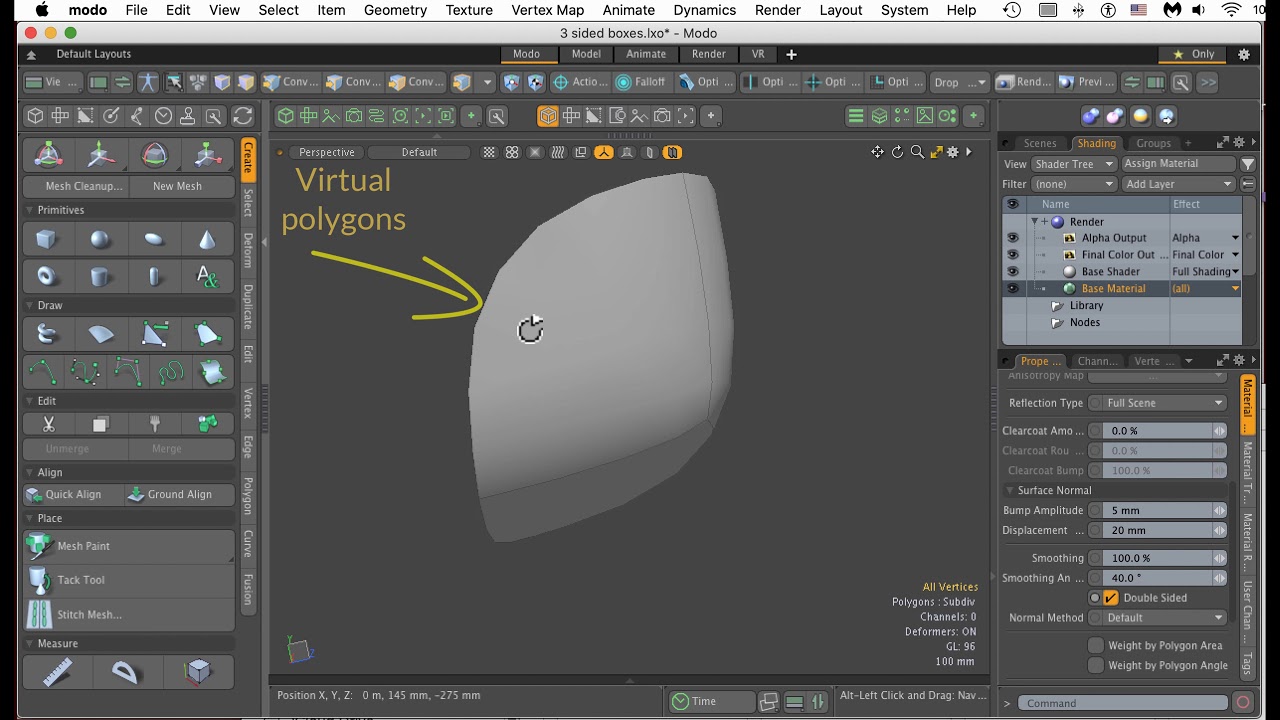
Task: Select the Curve draw tool
Action: pos(43,372)
